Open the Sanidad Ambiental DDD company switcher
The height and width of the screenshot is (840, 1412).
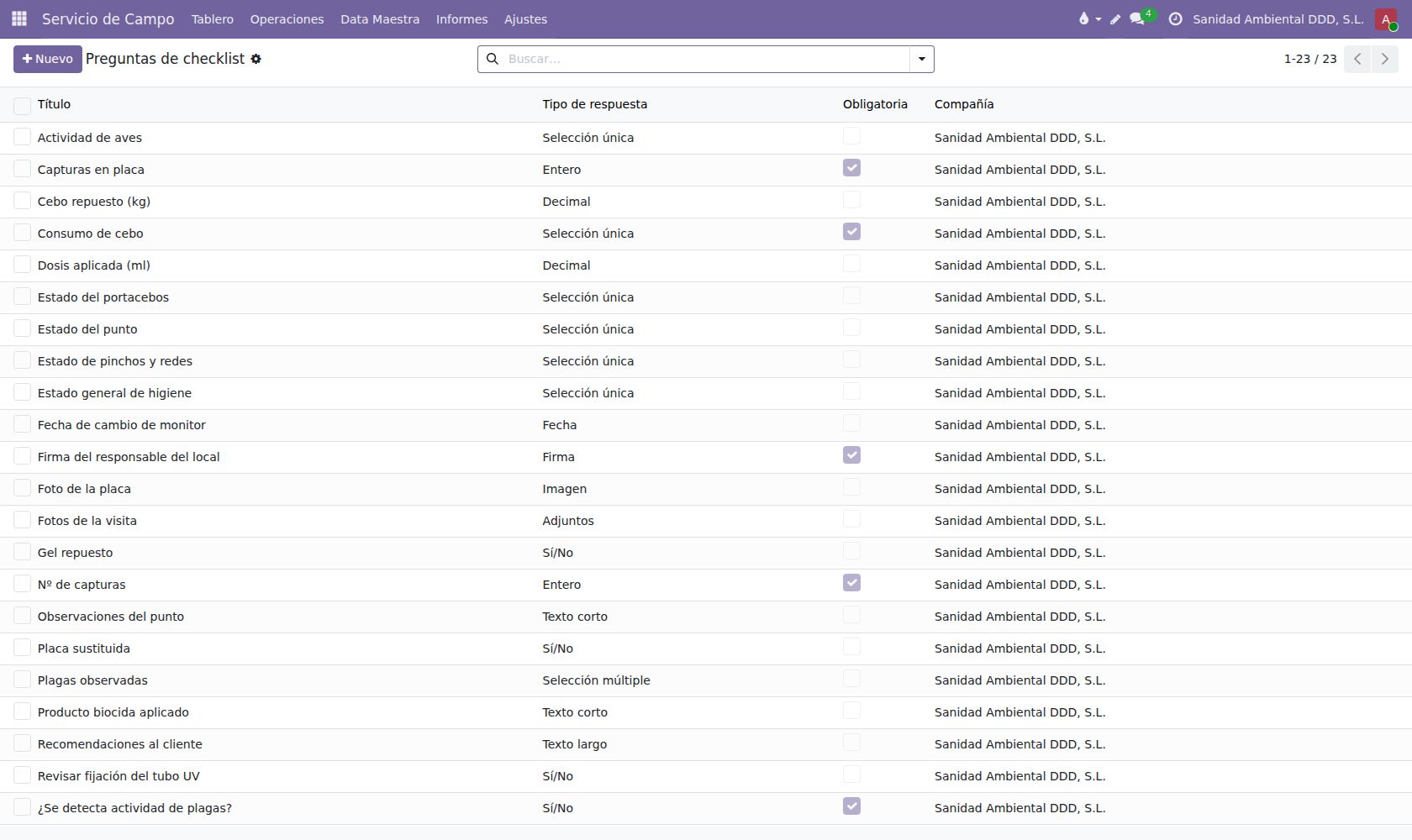tap(1278, 18)
